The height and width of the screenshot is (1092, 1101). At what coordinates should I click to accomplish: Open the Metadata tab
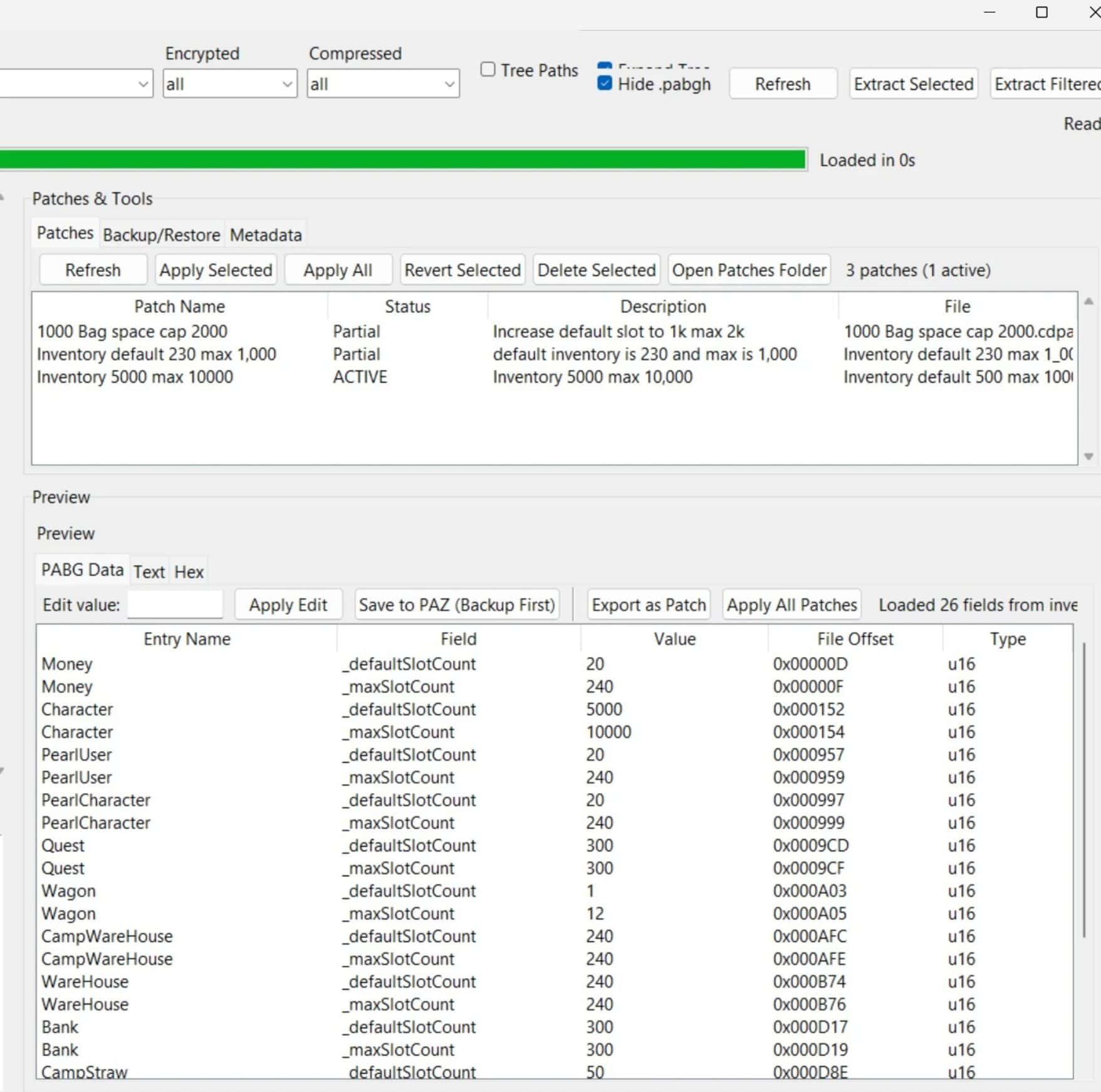click(x=266, y=235)
